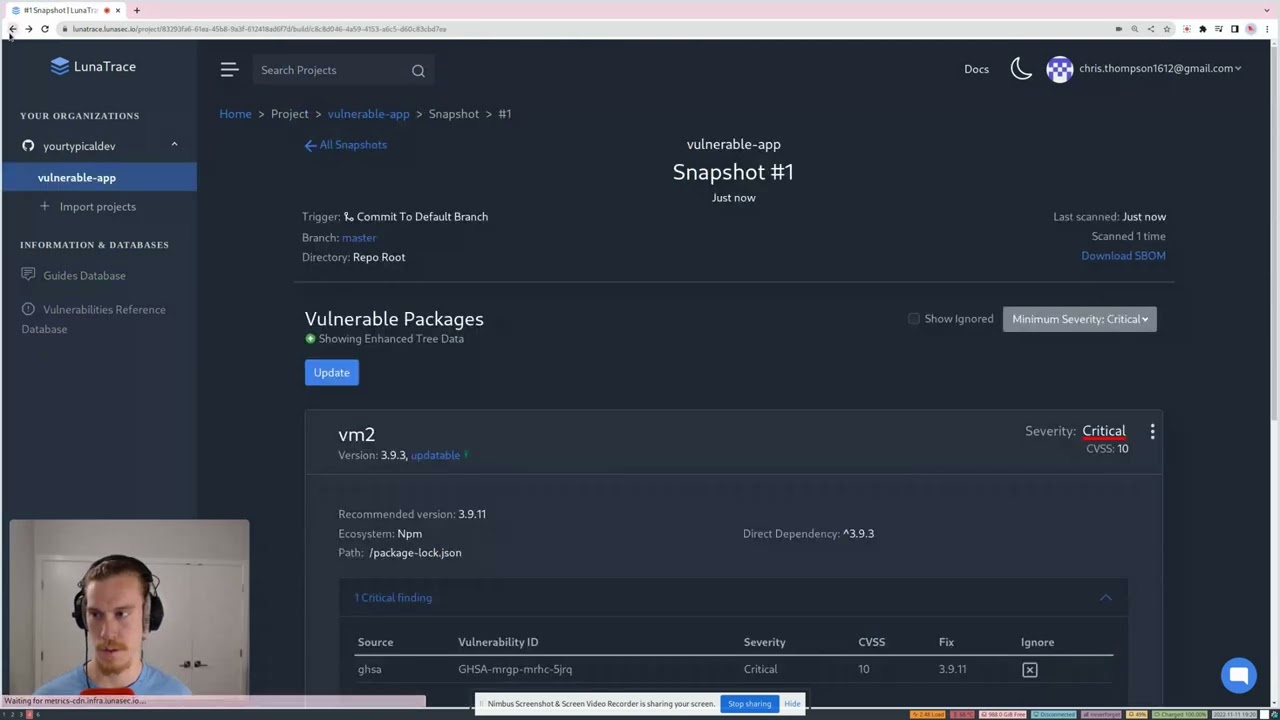Open browser media control icon
The width and height of the screenshot is (1280, 720).
(x=1218, y=29)
